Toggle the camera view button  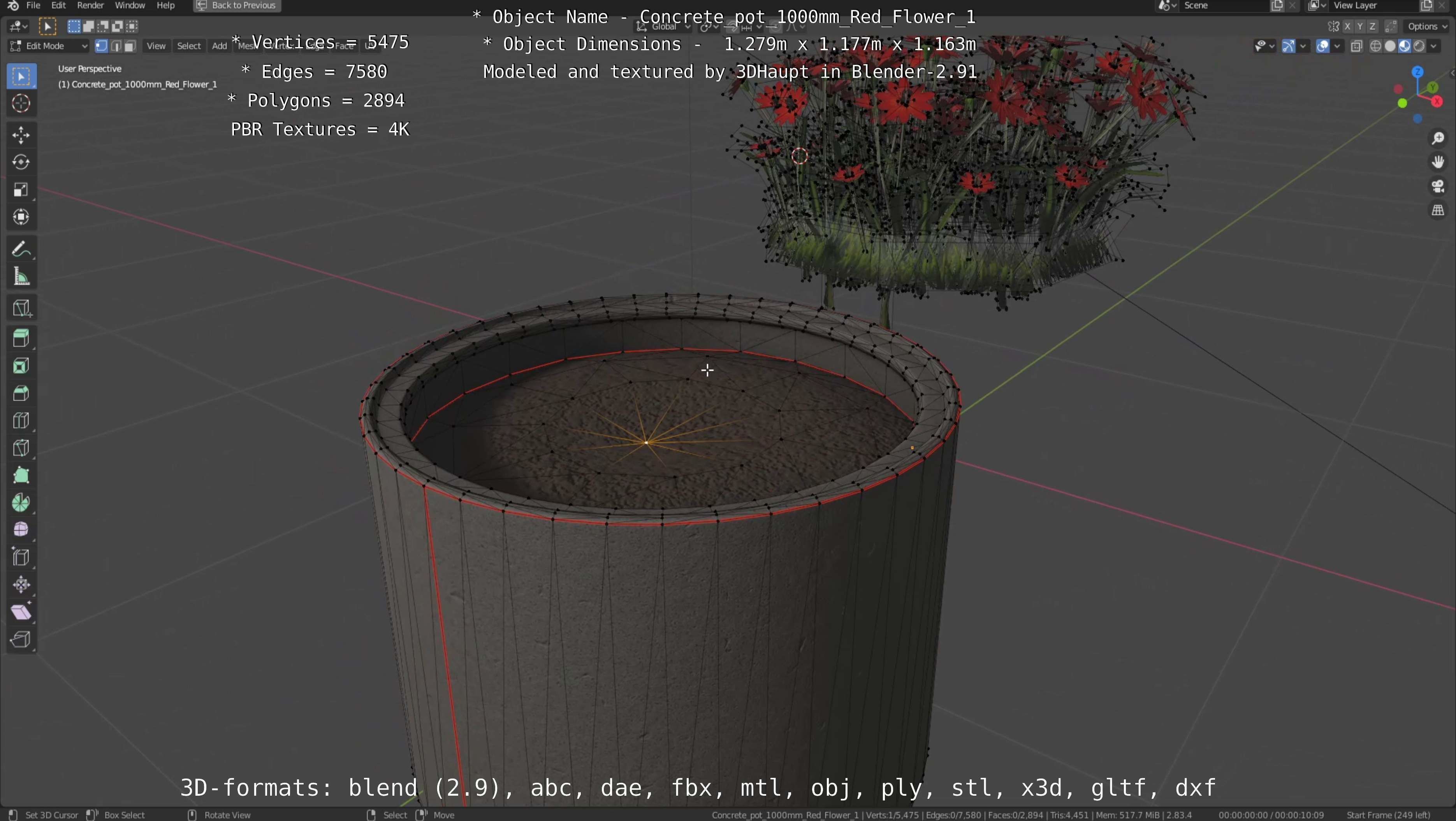pyautogui.click(x=1437, y=186)
